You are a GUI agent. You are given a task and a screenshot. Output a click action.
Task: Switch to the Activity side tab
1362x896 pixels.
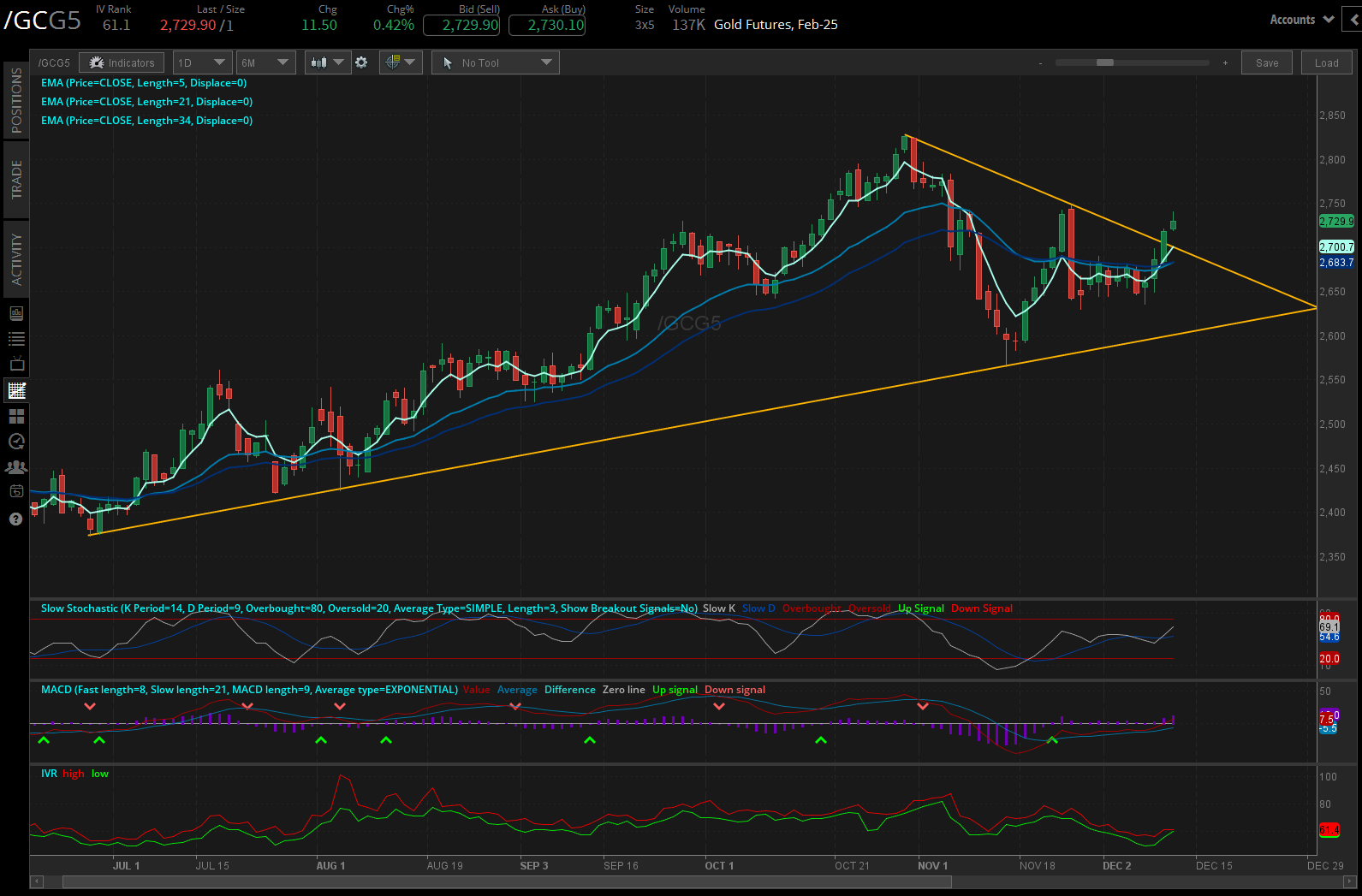point(16,259)
